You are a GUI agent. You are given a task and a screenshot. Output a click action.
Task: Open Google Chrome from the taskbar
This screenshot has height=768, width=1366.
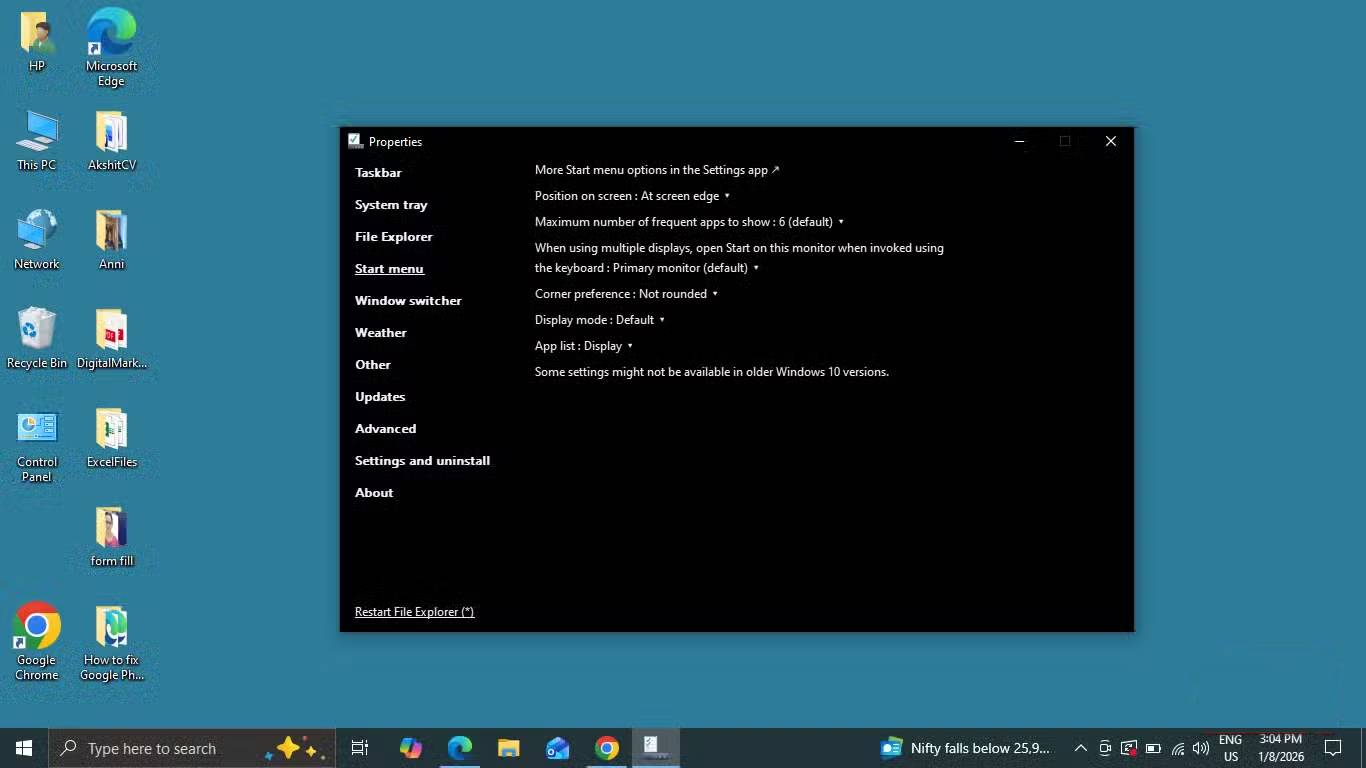tap(606, 748)
